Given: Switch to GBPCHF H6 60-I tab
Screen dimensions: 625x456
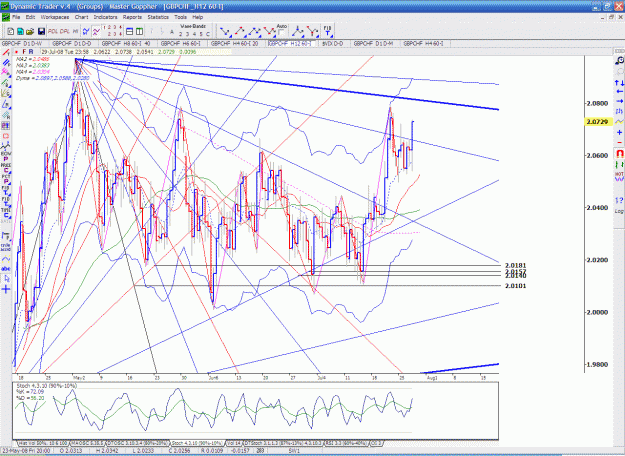Looking at the screenshot, I should point(181,43).
